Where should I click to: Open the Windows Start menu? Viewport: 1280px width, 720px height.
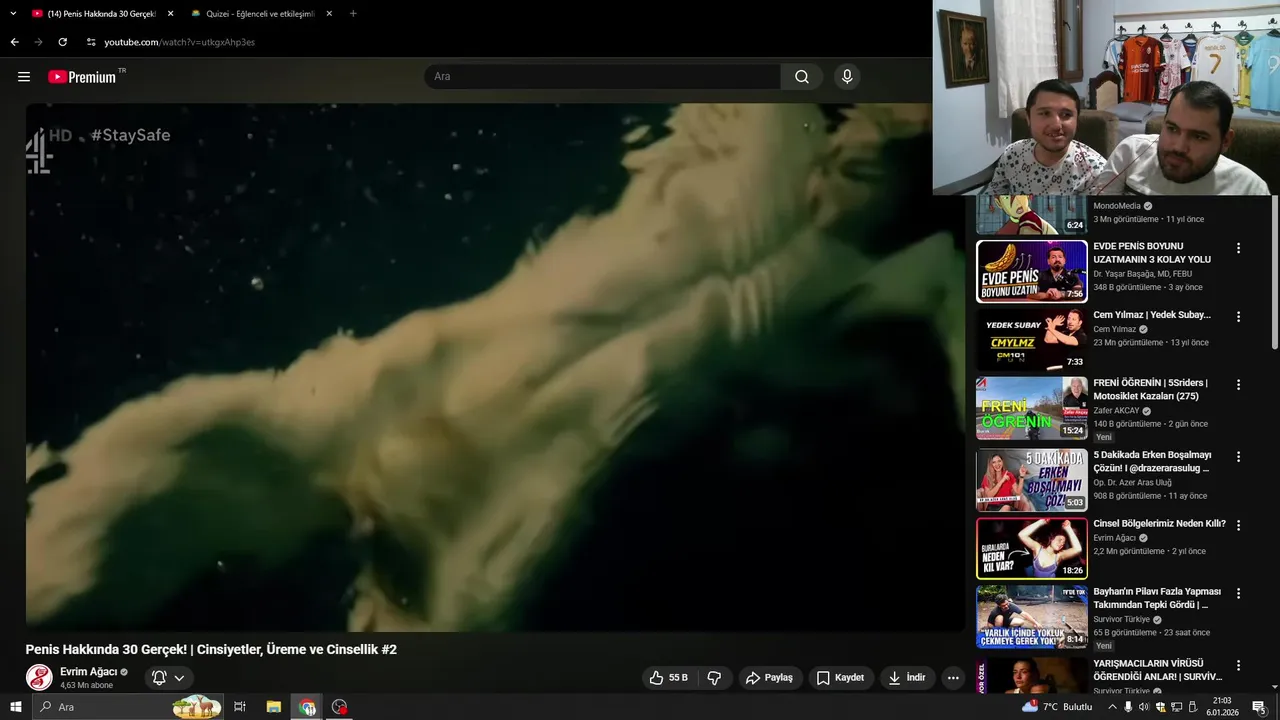(x=16, y=707)
